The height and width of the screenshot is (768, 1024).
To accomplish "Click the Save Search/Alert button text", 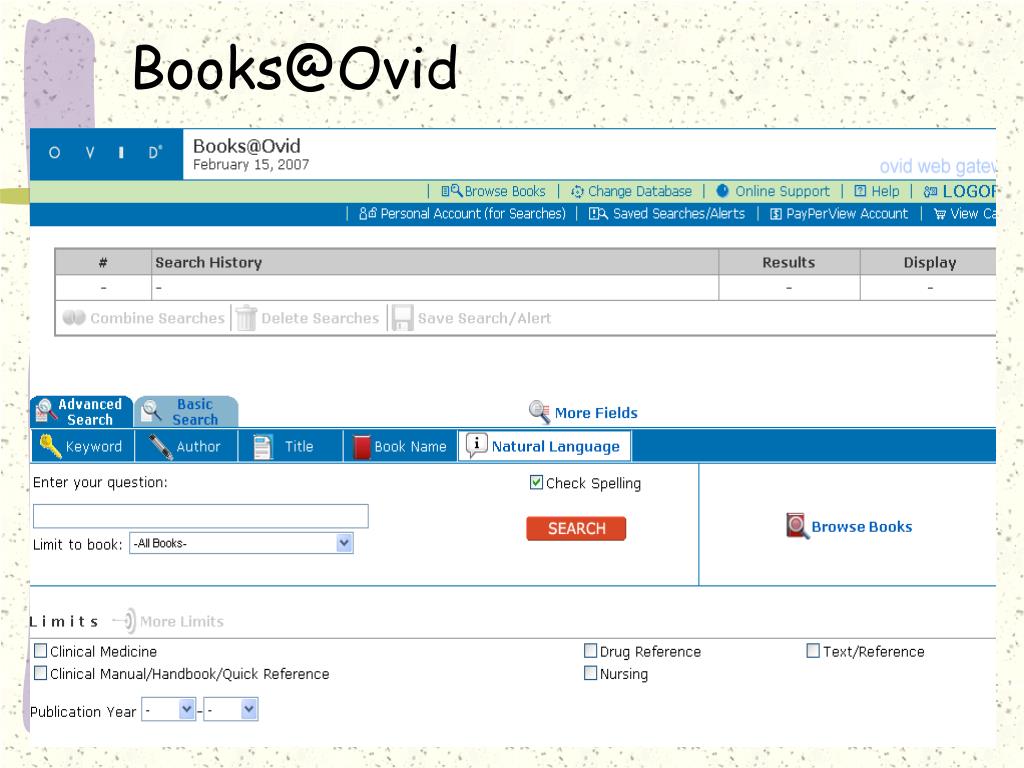I will (484, 318).
